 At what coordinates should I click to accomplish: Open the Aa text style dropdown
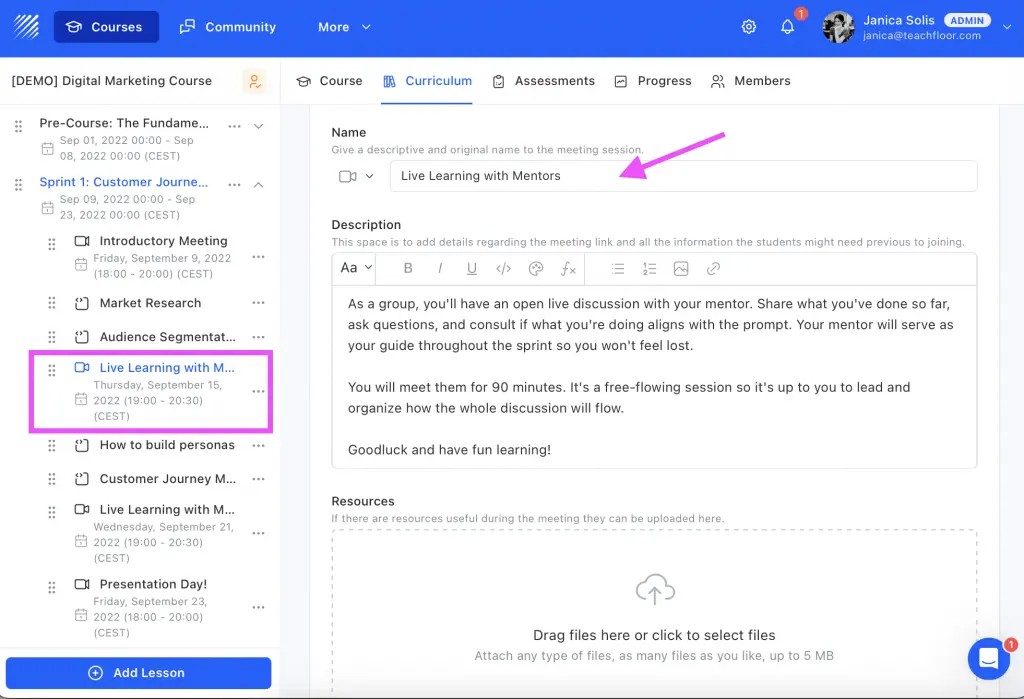[x=356, y=268]
